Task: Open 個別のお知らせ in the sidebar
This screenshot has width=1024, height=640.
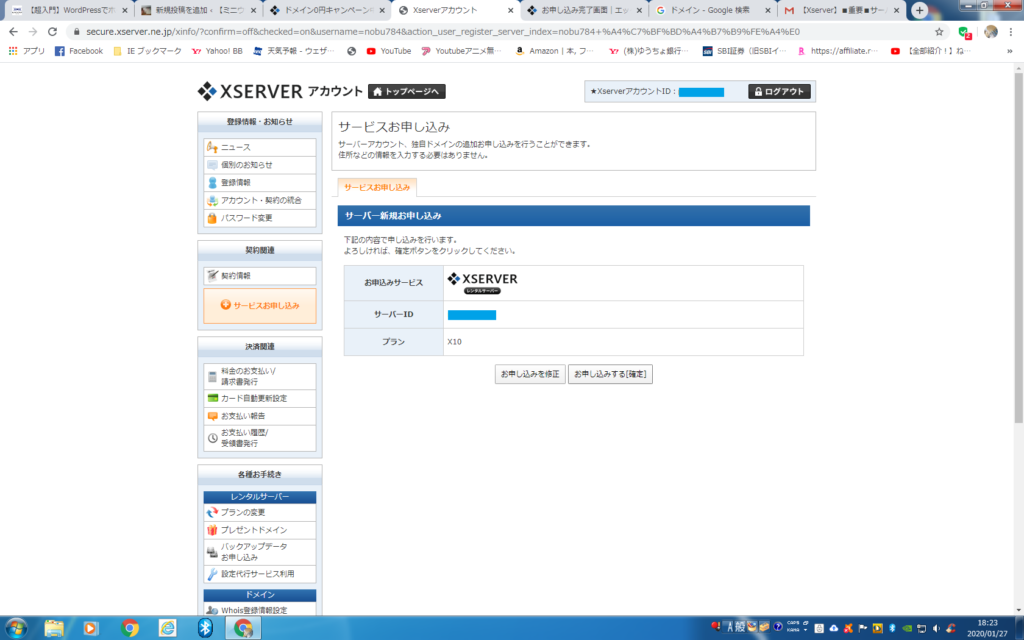Action: (246, 165)
